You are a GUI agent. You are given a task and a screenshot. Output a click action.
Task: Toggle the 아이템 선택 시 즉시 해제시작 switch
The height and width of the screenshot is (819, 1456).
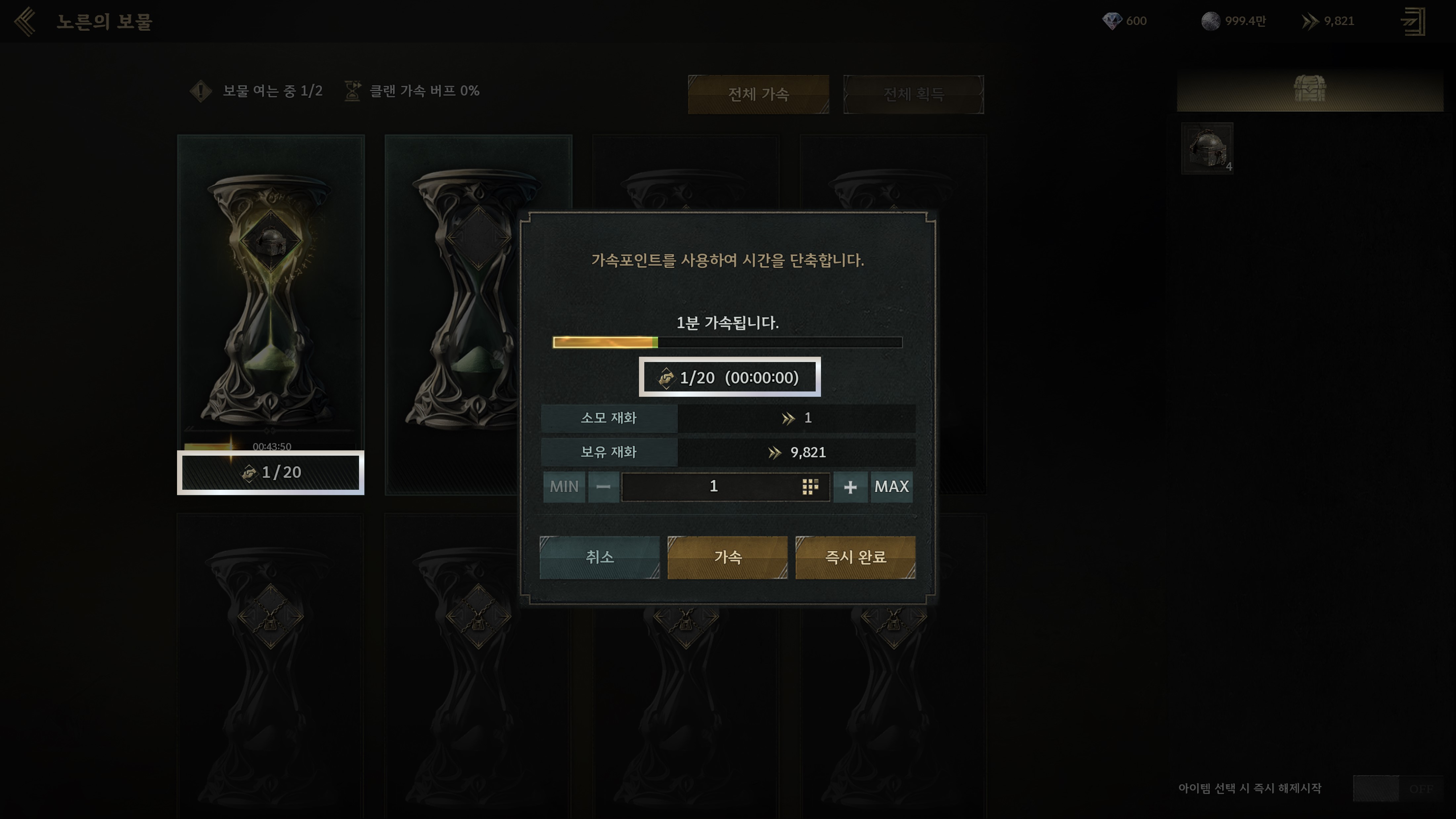coord(1398,788)
